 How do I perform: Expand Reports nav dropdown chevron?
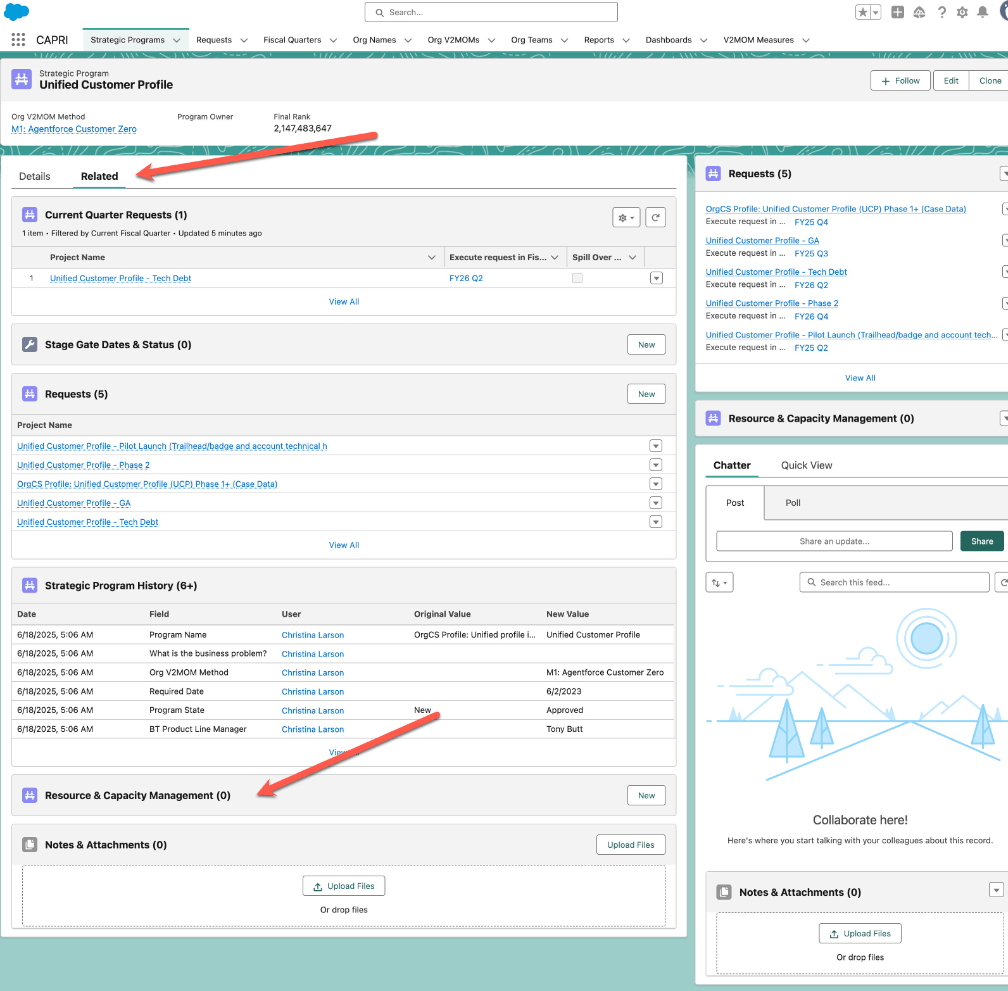pyautogui.click(x=626, y=40)
